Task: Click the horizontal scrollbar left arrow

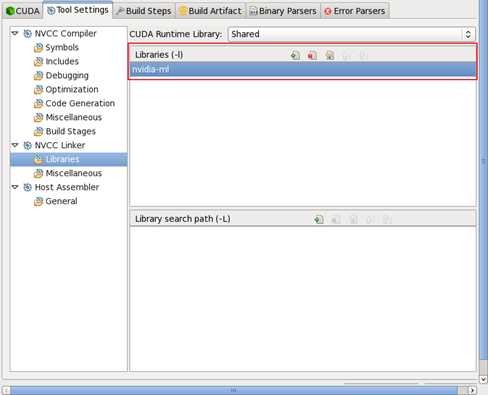Action: point(6,390)
